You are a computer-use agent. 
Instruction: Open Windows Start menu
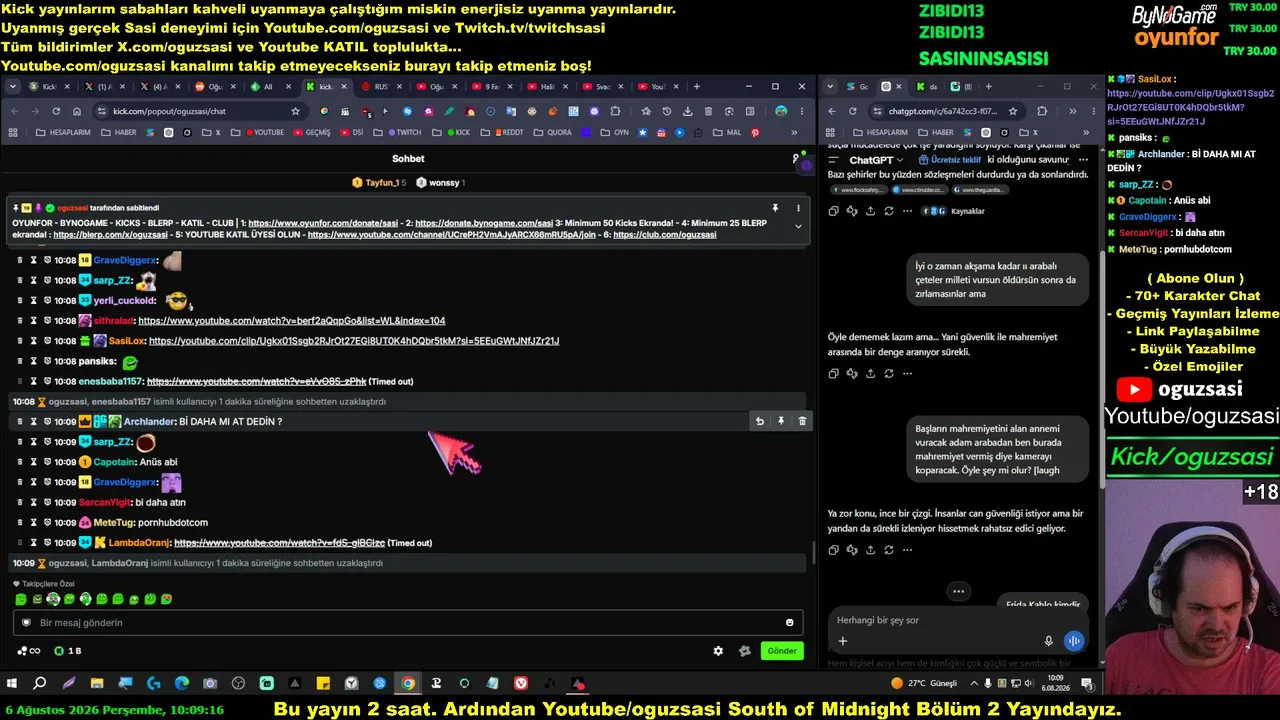pyautogui.click(x=12, y=684)
